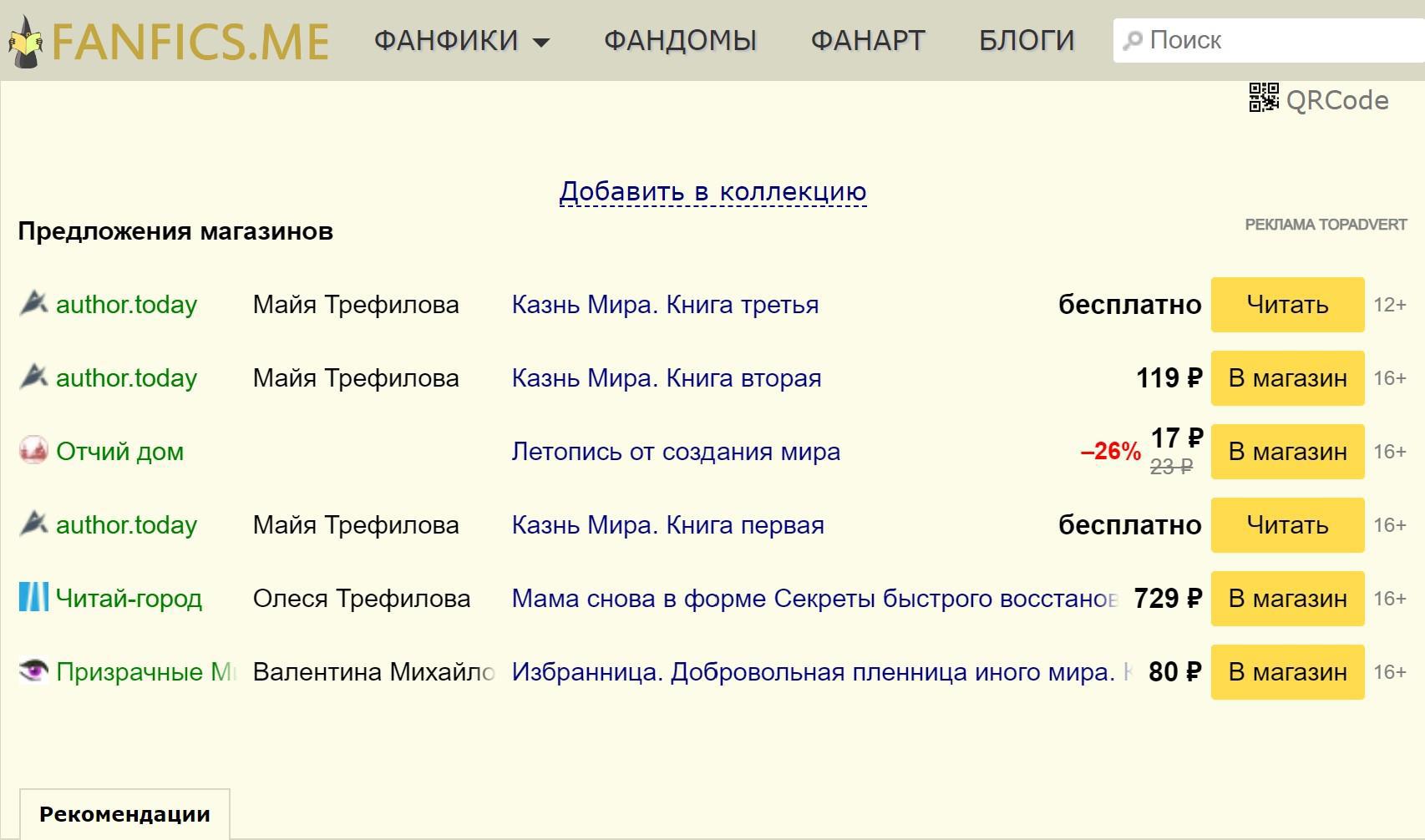Click the QRCode text label

(x=1337, y=100)
